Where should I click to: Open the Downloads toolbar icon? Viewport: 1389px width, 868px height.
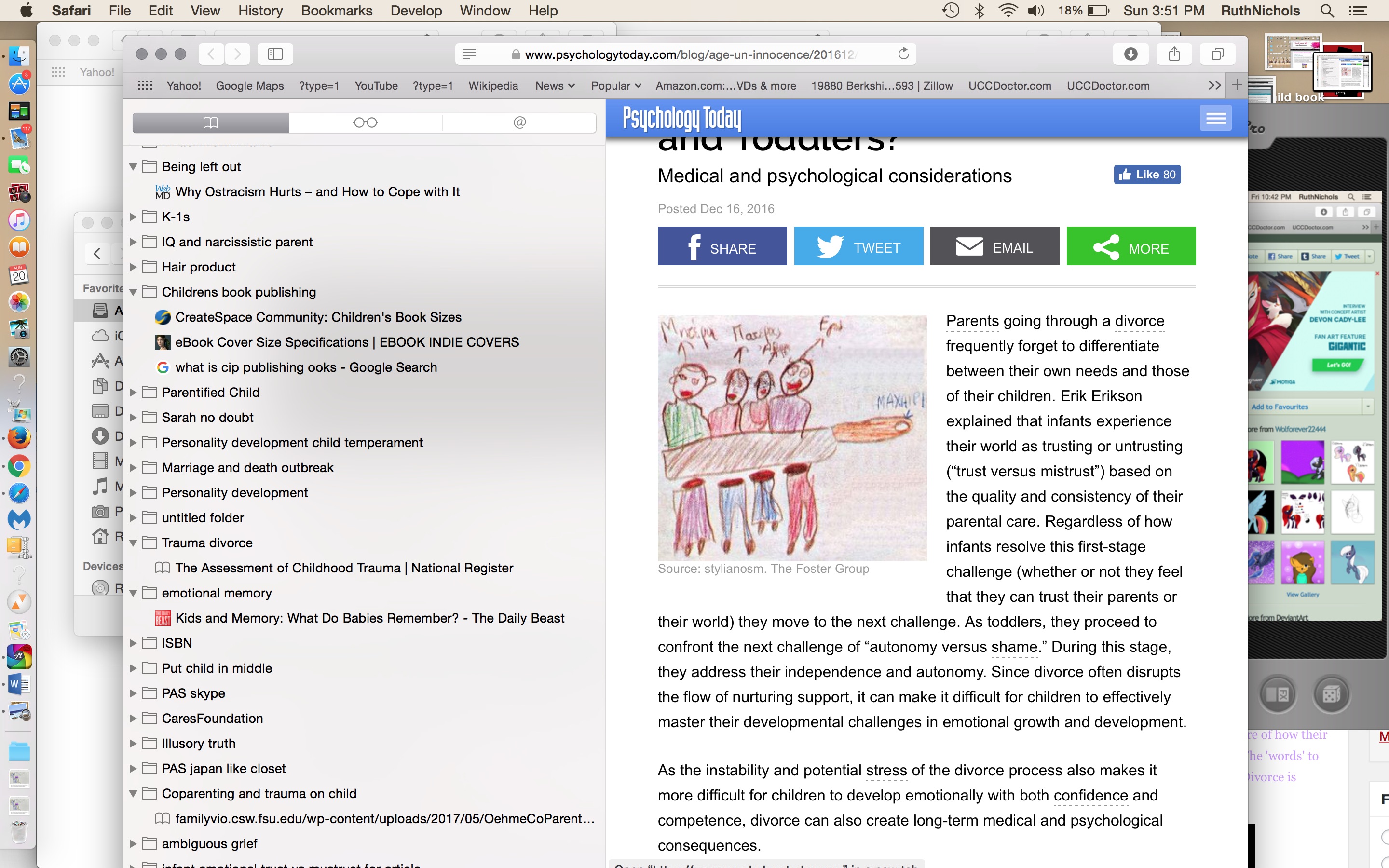coord(1130,54)
